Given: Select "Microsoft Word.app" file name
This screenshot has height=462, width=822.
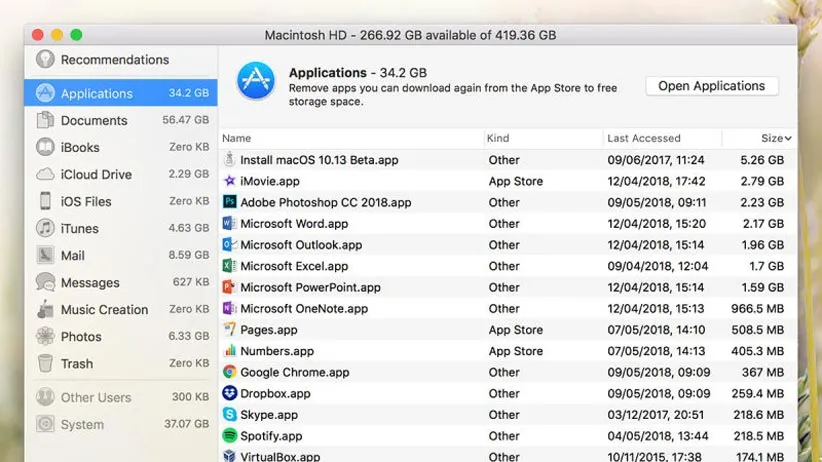Looking at the screenshot, I should (x=294, y=224).
